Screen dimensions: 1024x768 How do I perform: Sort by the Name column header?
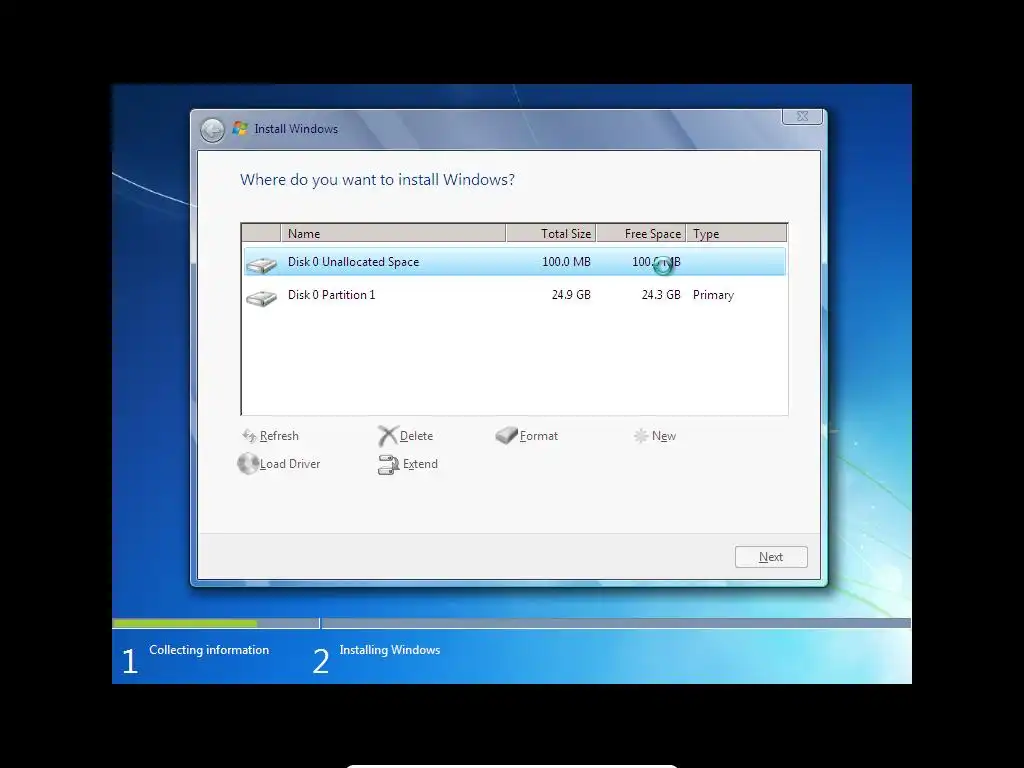tap(393, 233)
